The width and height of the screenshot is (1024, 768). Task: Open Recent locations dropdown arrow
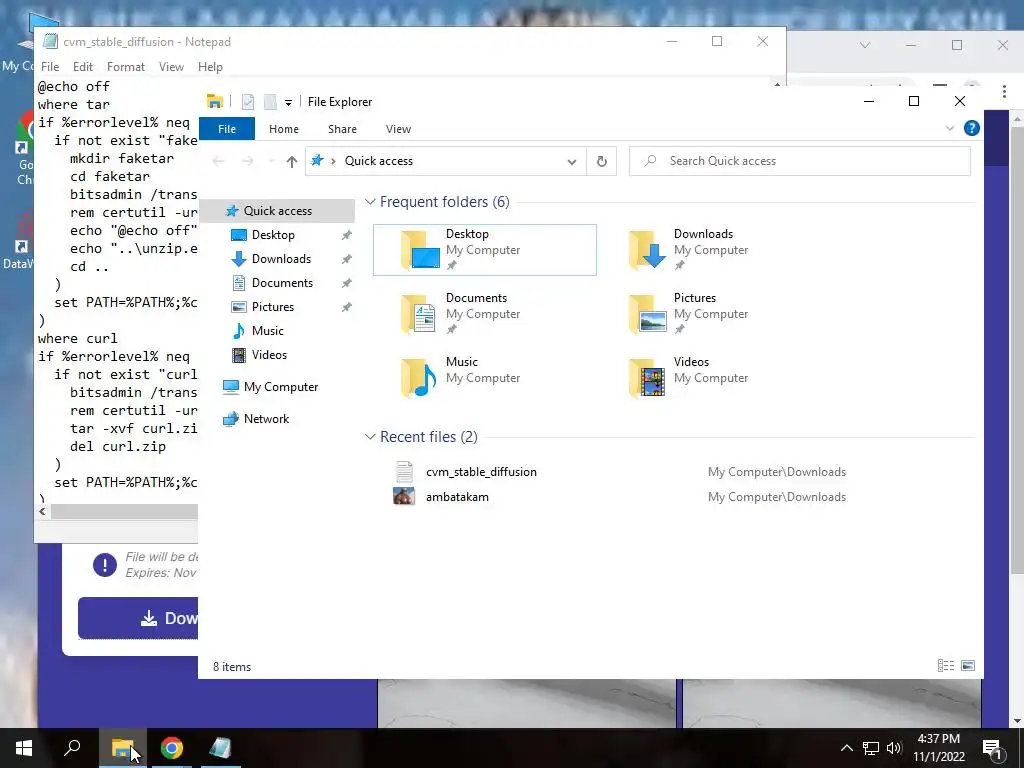click(x=270, y=161)
